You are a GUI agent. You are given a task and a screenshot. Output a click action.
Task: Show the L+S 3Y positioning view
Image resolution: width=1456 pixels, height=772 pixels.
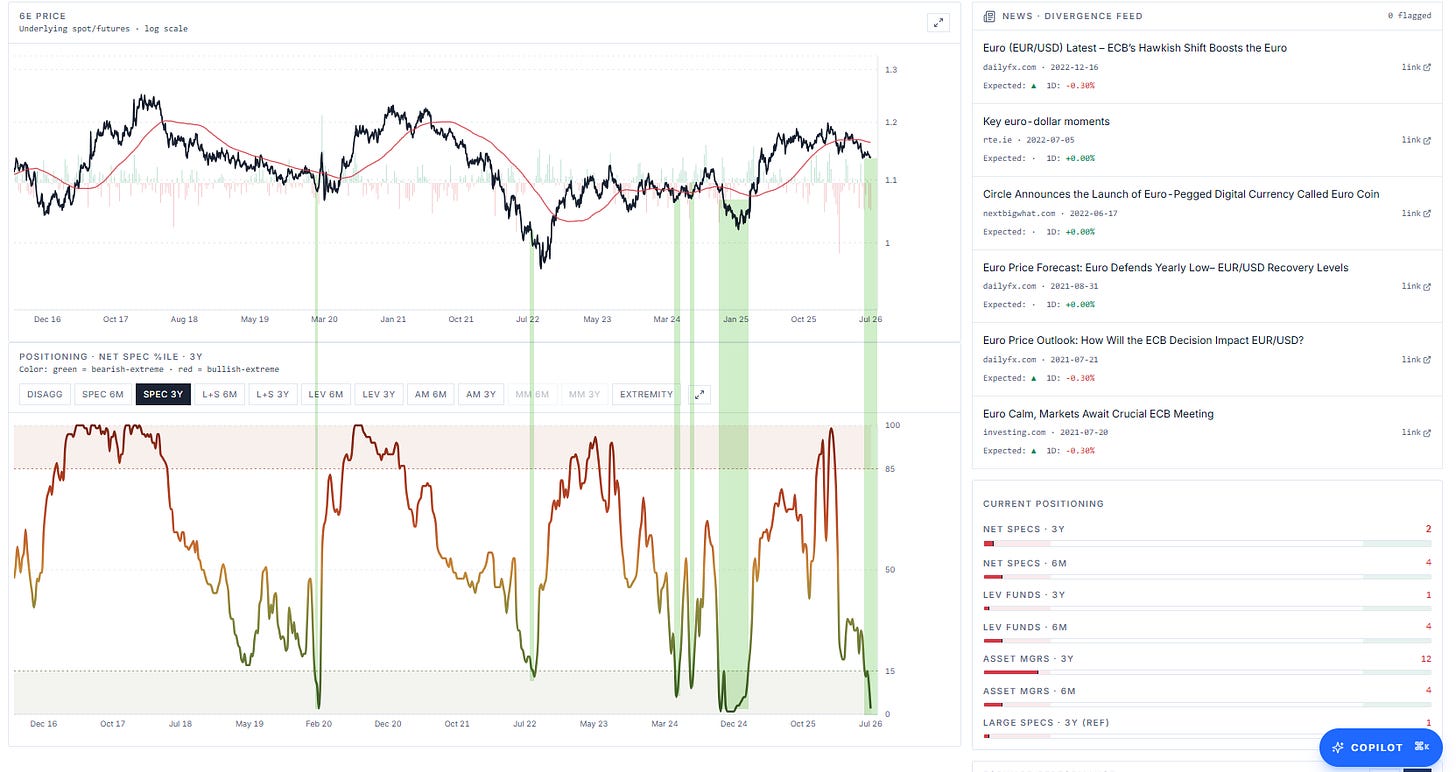click(x=274, y=394)
